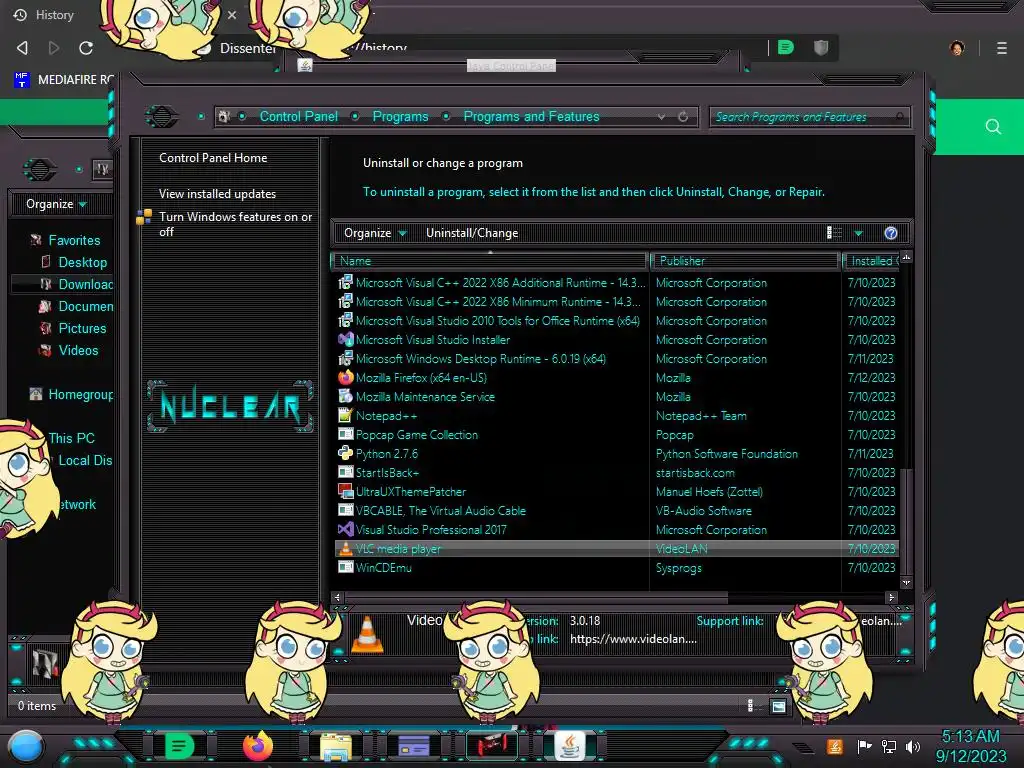The height and width of the screenshot is (768, 1024).
Task: Select Microsoft Visual Studio 2010 Tools for Office Runtime
Action: point(498,321)
